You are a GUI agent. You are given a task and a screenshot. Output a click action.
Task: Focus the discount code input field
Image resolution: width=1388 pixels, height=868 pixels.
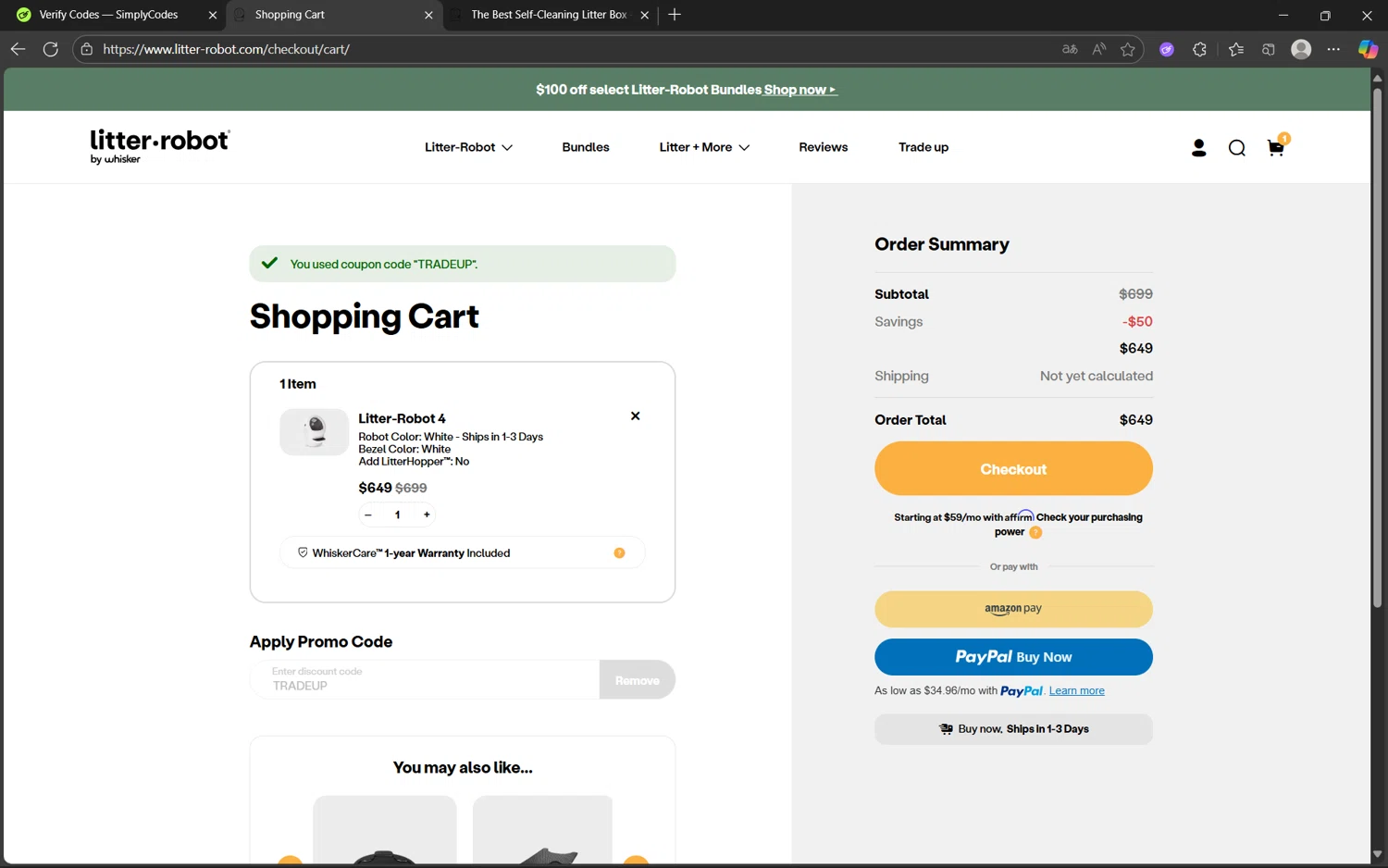[425, 680]
